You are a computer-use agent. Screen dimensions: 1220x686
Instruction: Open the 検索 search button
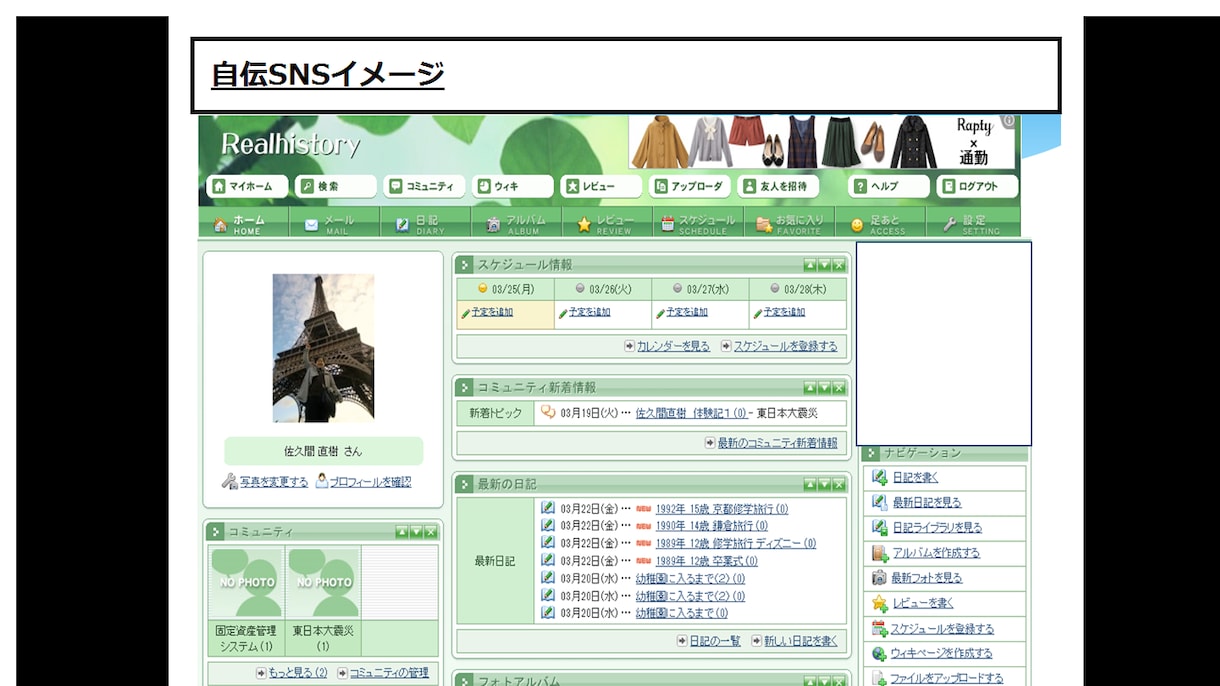pos(336,186)
